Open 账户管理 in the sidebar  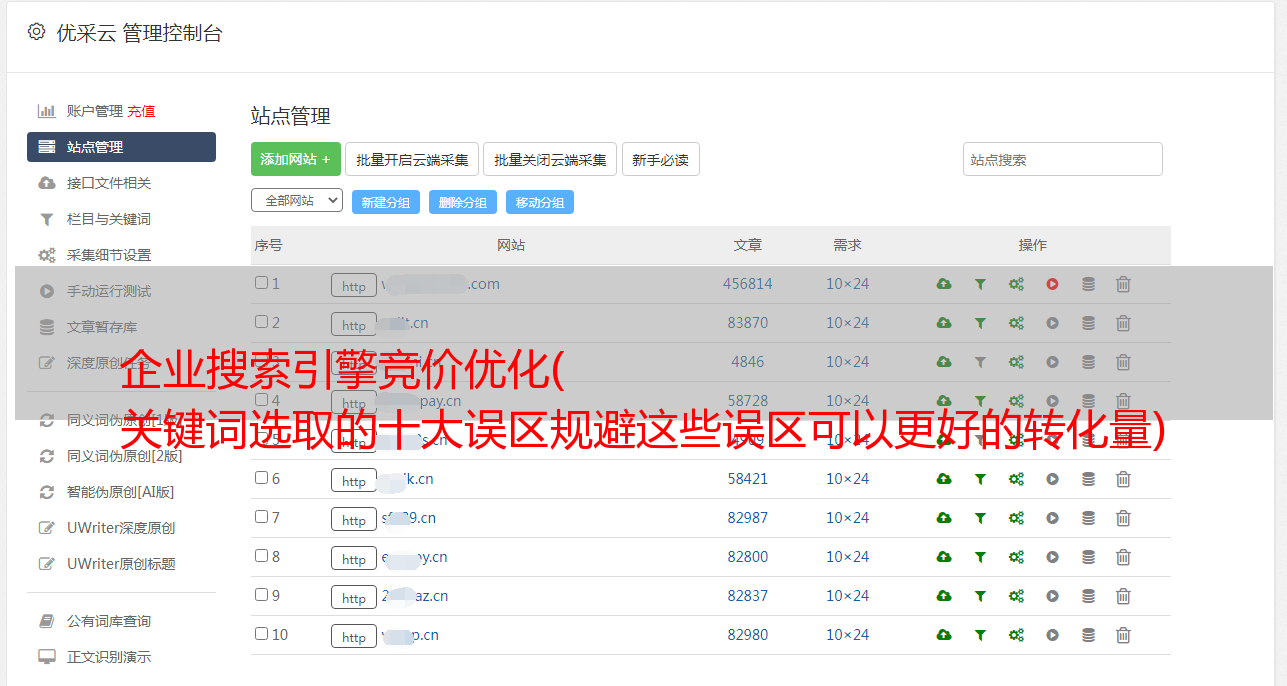point(94,111)
